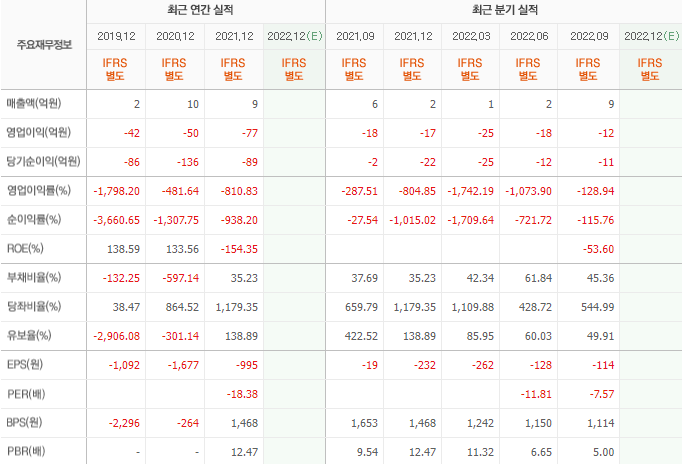Screen dimensions: 689x464
Task: Click 부채비율 value 37.69
Action: [x=364, y=279]
